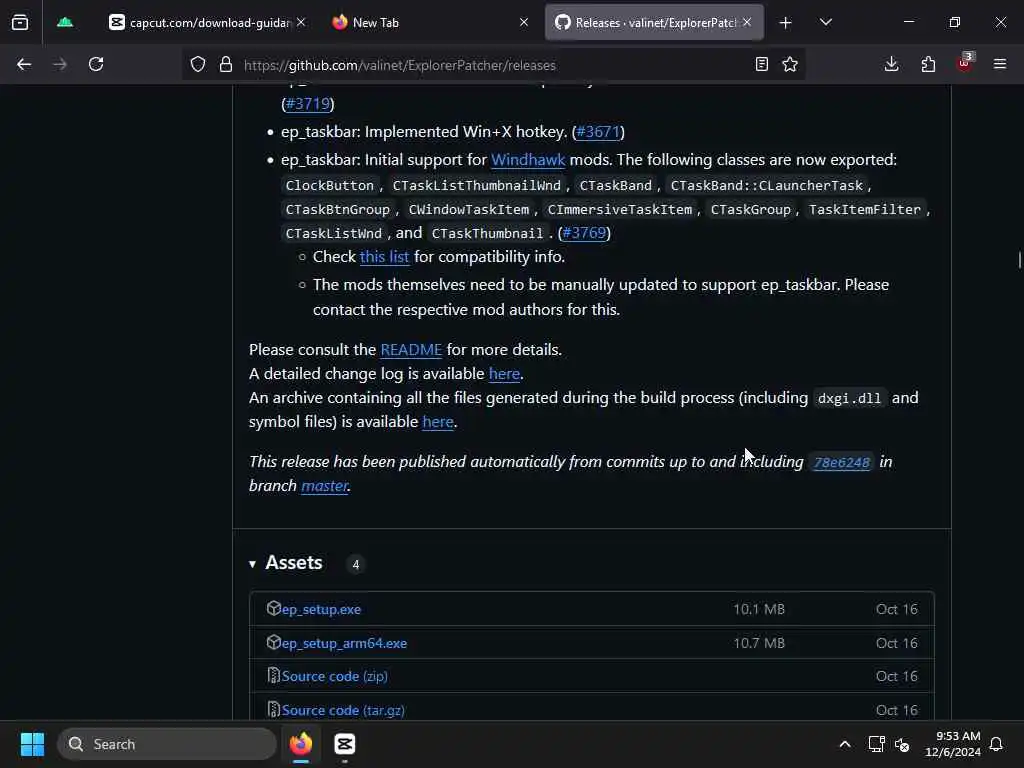Click Oct 16 date of ep_setup.exe
The height and width of the screenshot is (768, 1024).
[x=897, y=609]
